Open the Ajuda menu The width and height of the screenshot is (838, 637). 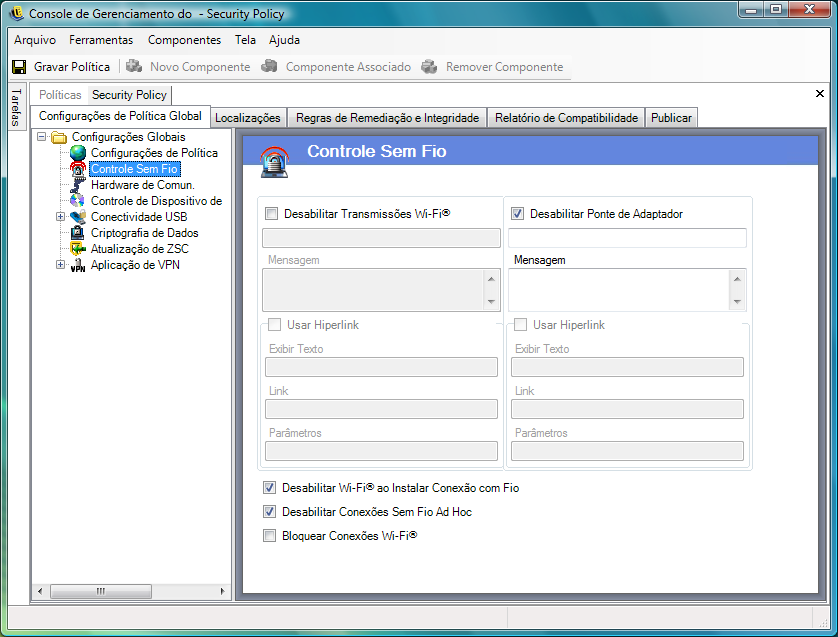click(284, 40)
